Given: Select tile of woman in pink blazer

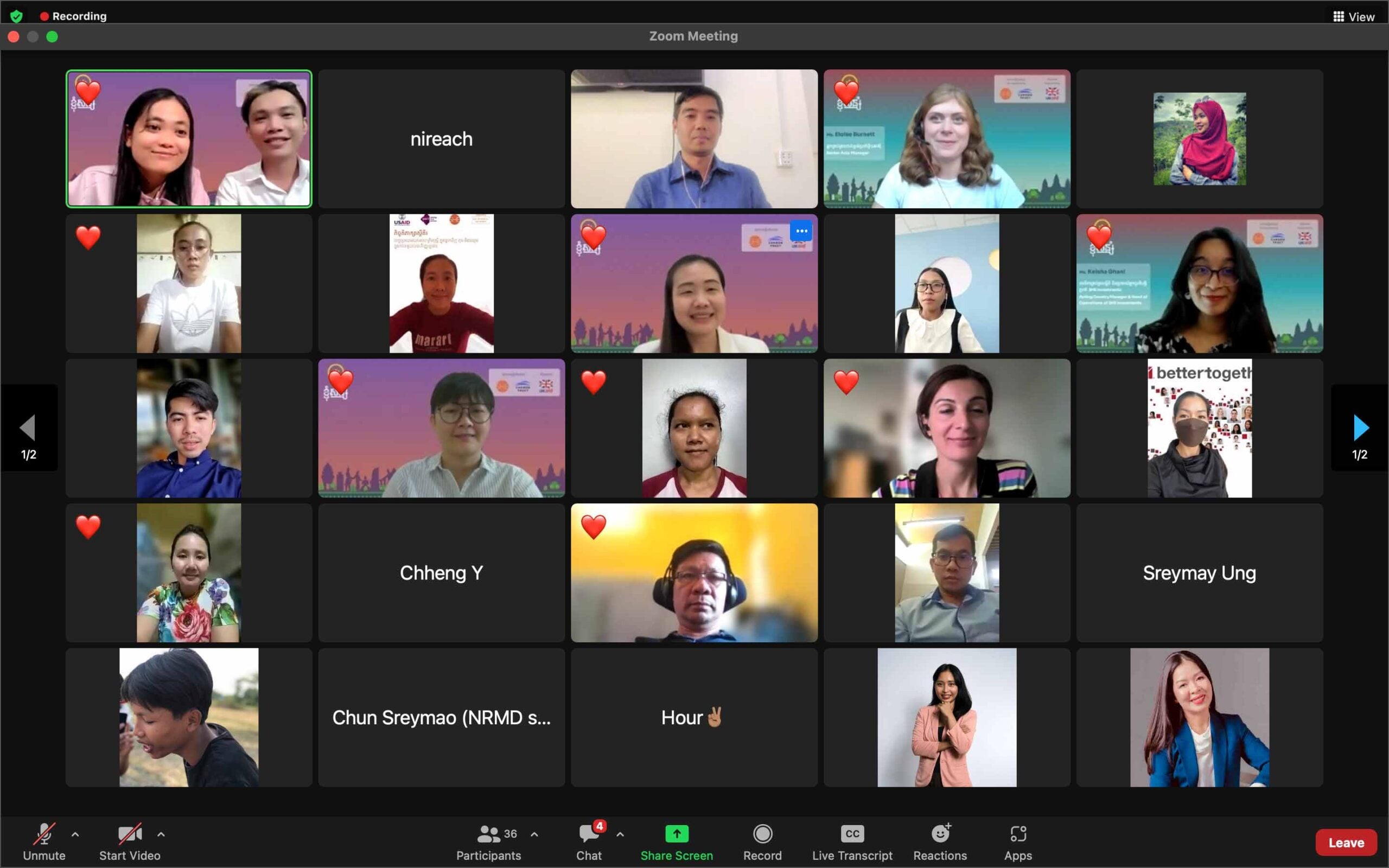Looking at the screenshot, I should point(946,718).
